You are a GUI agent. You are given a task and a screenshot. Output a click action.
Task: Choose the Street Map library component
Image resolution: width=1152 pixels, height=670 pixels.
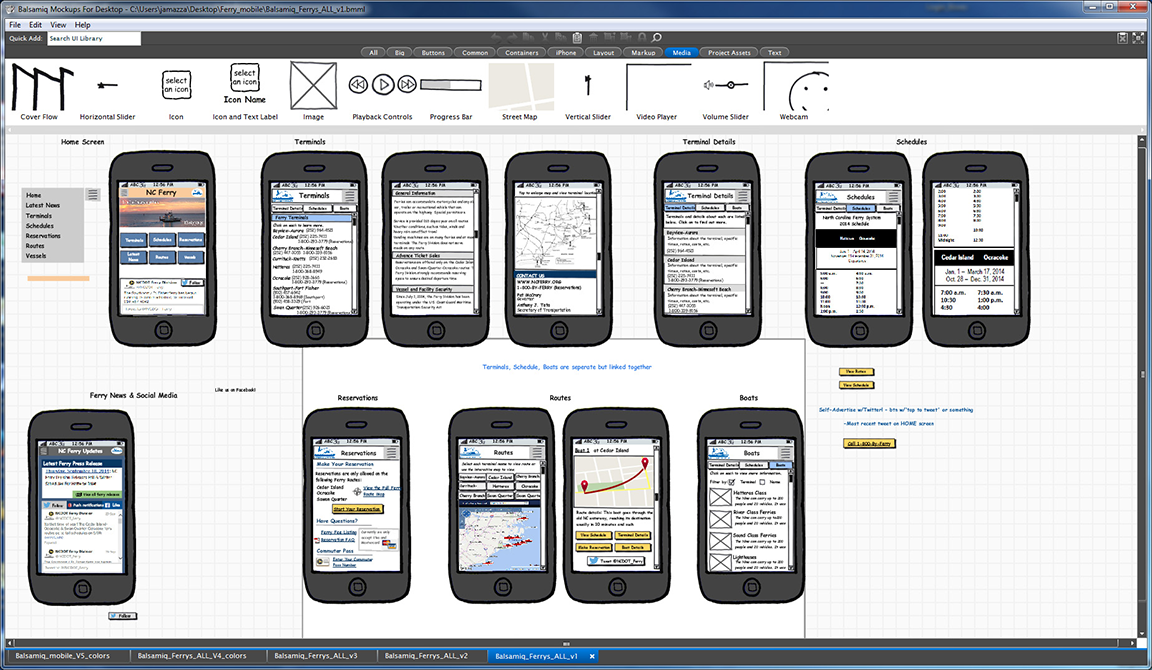(x=519, y=90)
